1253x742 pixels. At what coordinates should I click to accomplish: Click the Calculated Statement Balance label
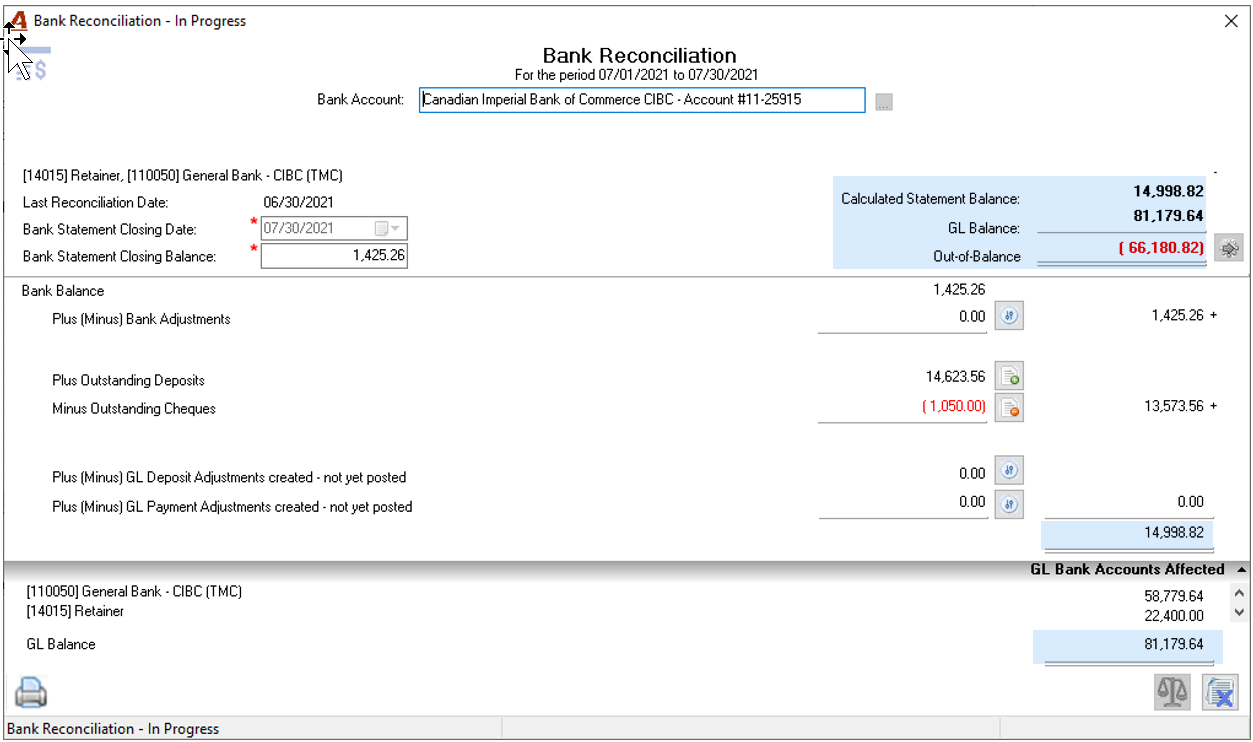930,199
